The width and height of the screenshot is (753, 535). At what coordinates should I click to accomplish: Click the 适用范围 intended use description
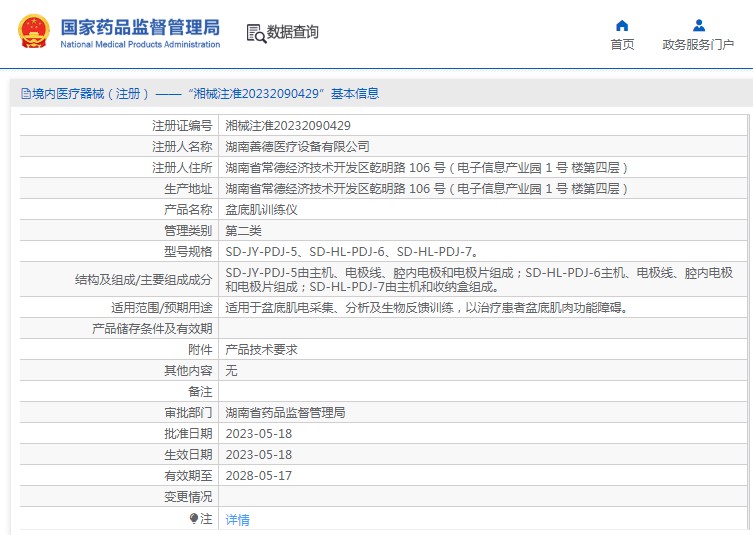coord(427,307)
